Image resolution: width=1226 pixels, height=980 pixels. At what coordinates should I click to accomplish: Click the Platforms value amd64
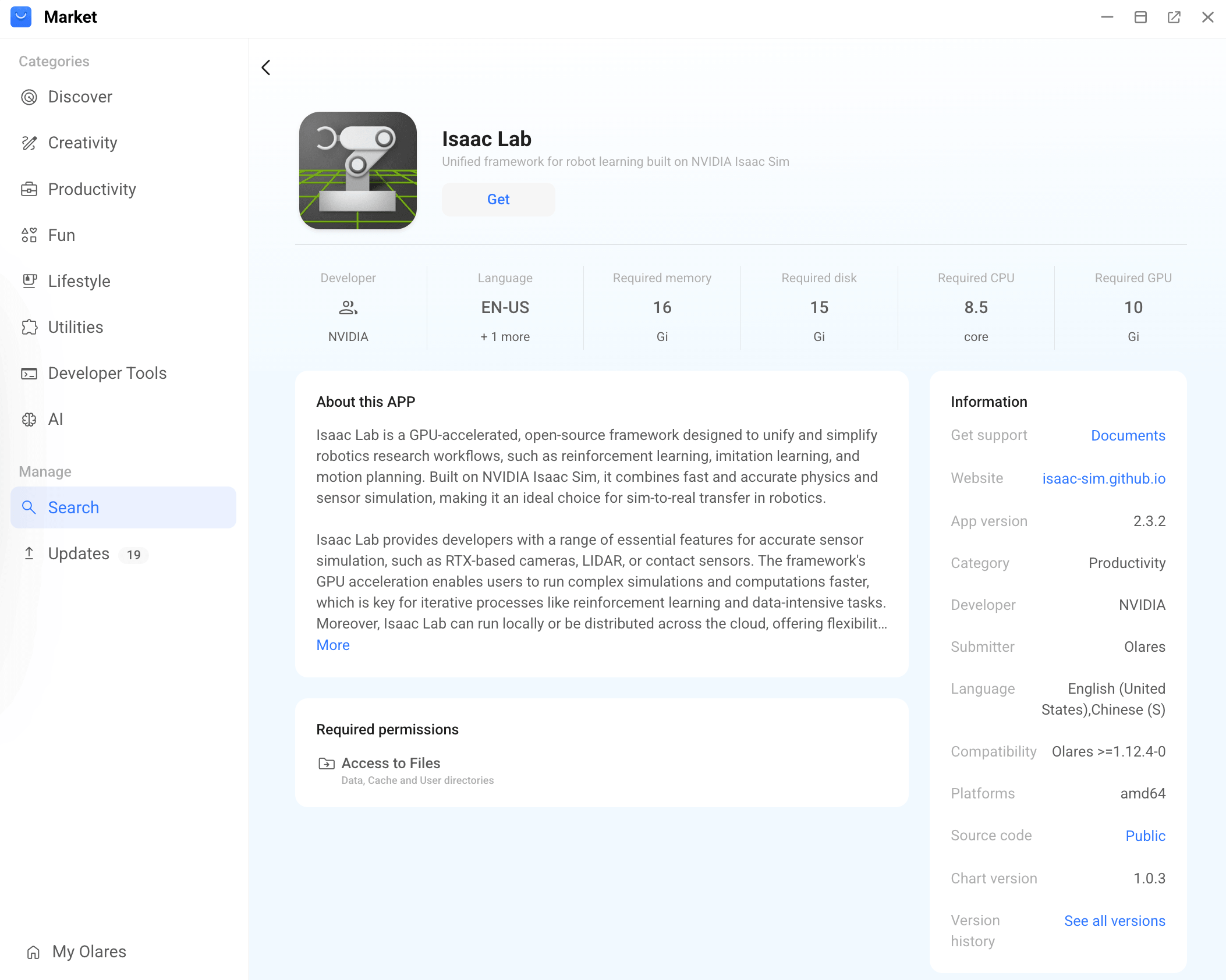pos(1143,794)
